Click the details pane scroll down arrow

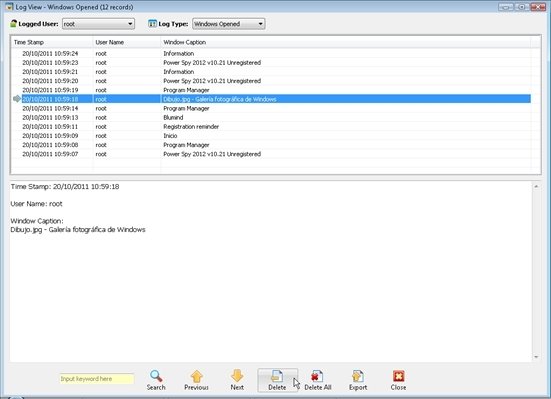pos(536,357)
